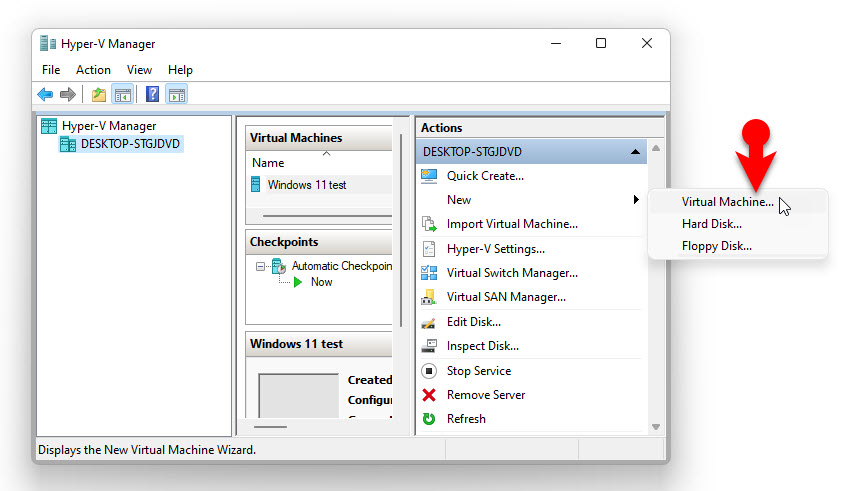The image size is (853, 491).
Task: Close the Hyper-V Manager window
Action: (647, 43)
